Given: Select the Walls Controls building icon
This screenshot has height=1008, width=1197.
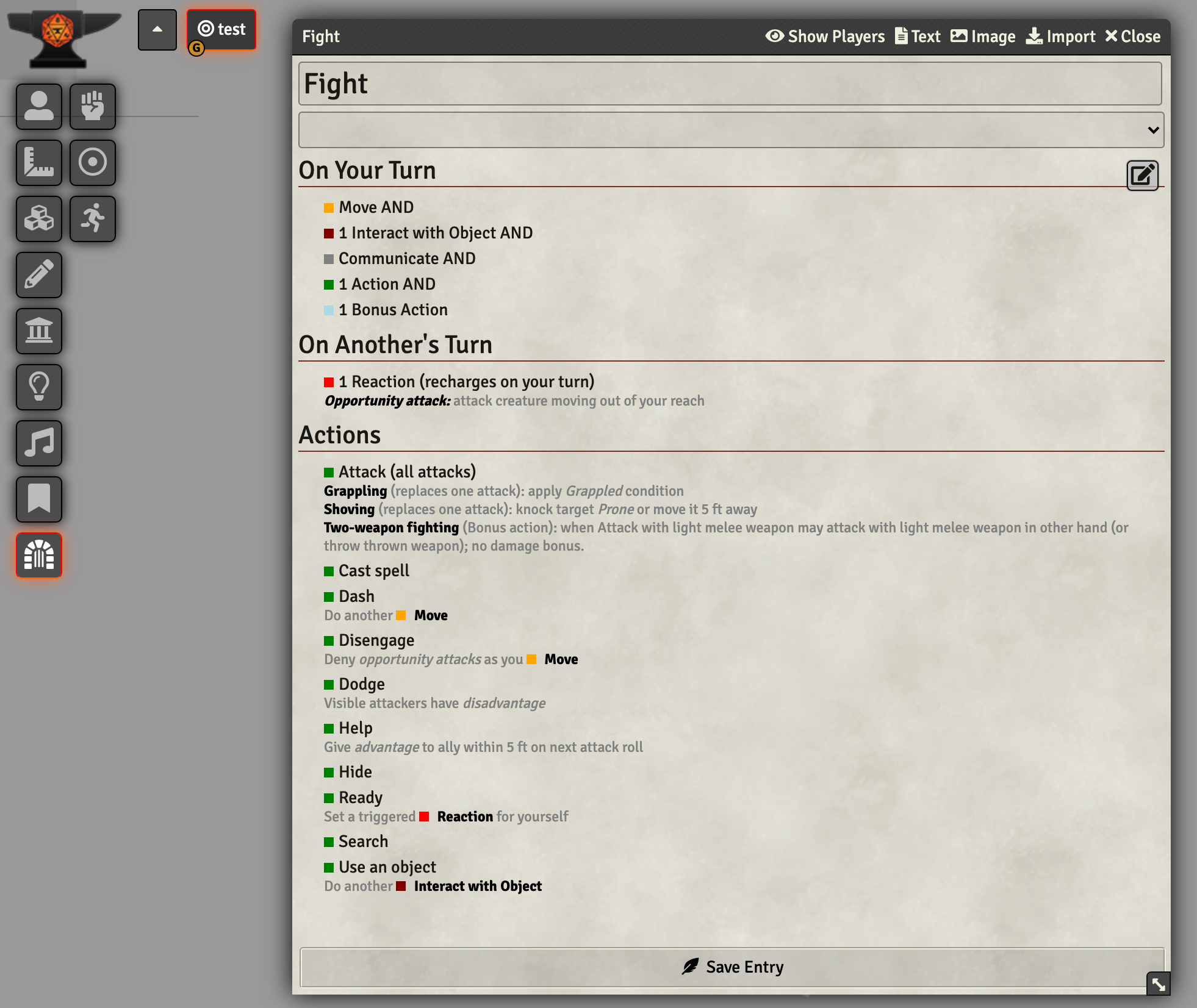Looking at the screenshot, I should click(39, 331).
